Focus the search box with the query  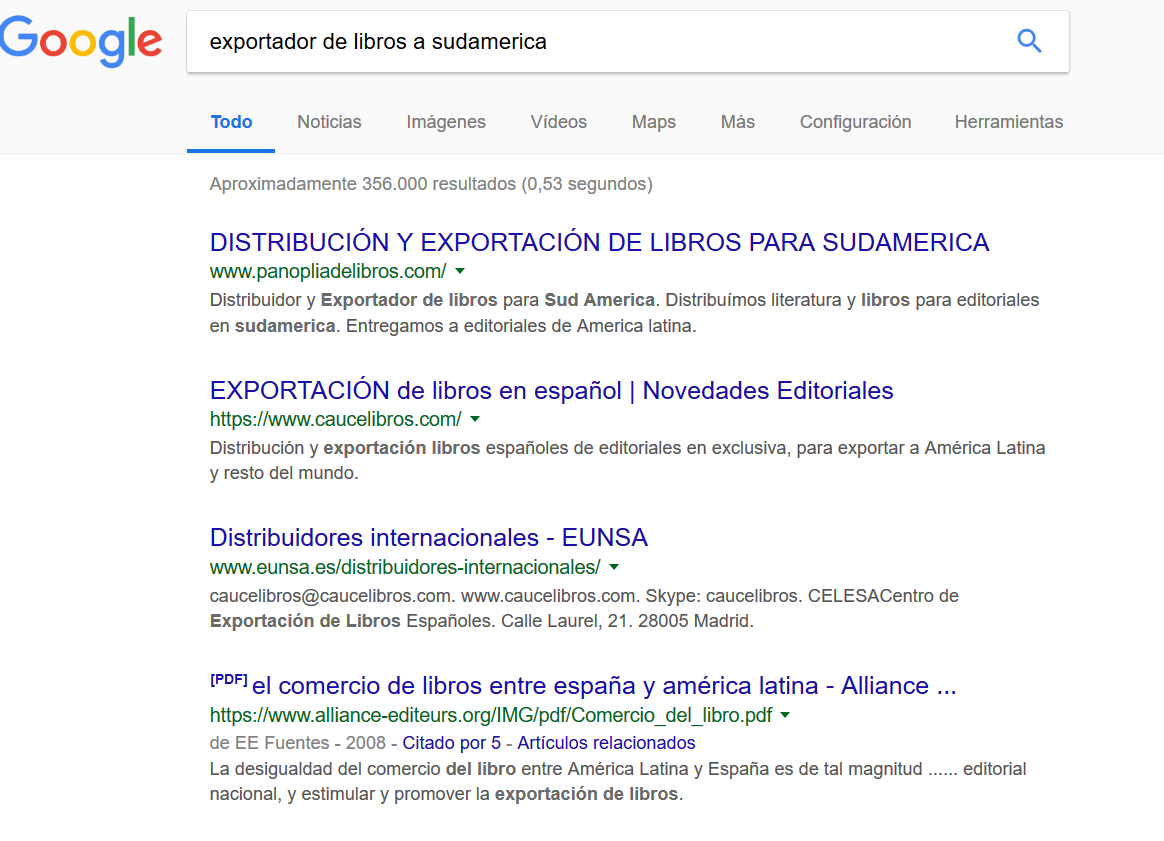pyautogui.click(x=627, y=42)
